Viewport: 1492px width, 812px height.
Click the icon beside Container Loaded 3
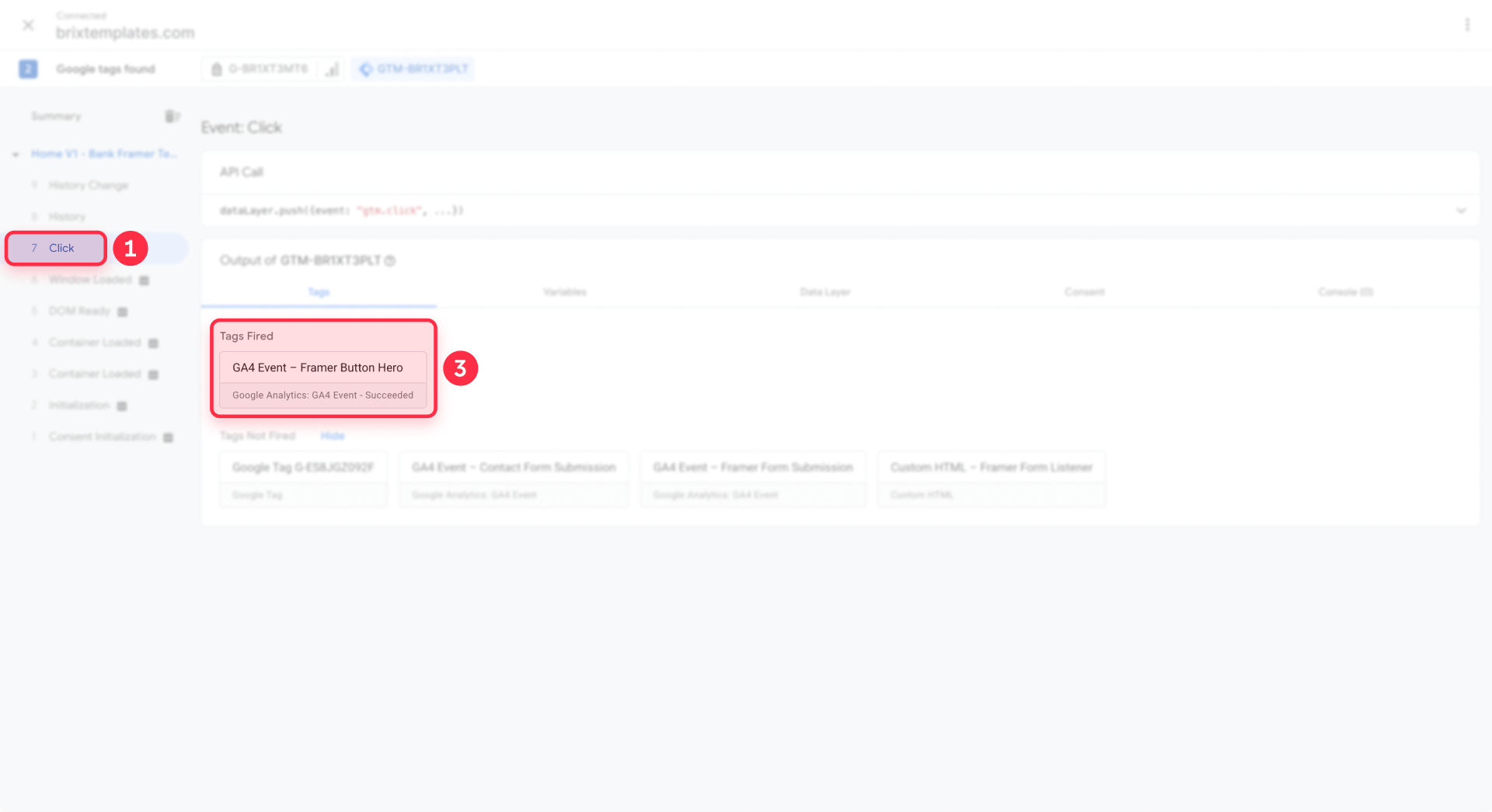153,375
